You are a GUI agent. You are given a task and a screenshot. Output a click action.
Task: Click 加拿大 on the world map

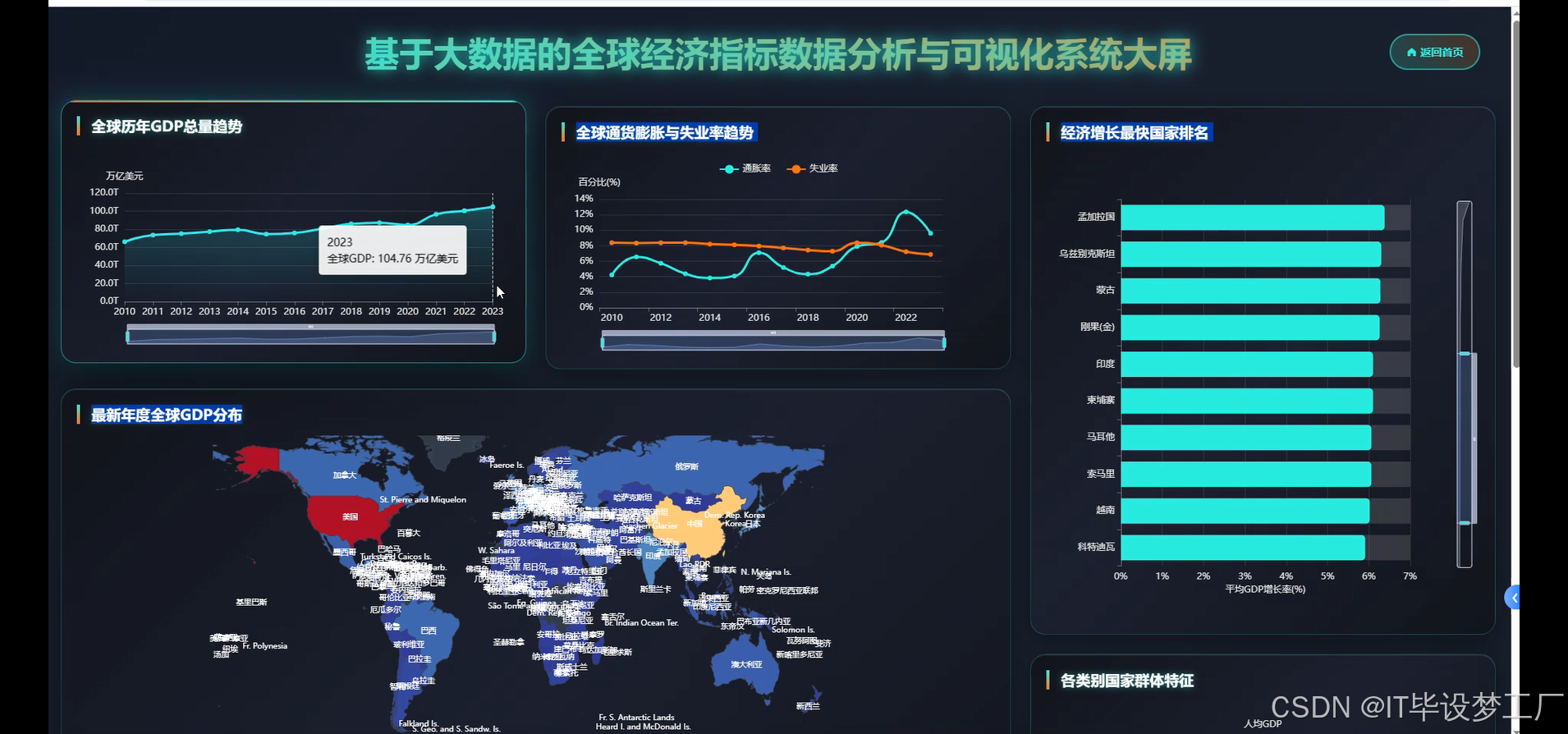tap(345, 475)
